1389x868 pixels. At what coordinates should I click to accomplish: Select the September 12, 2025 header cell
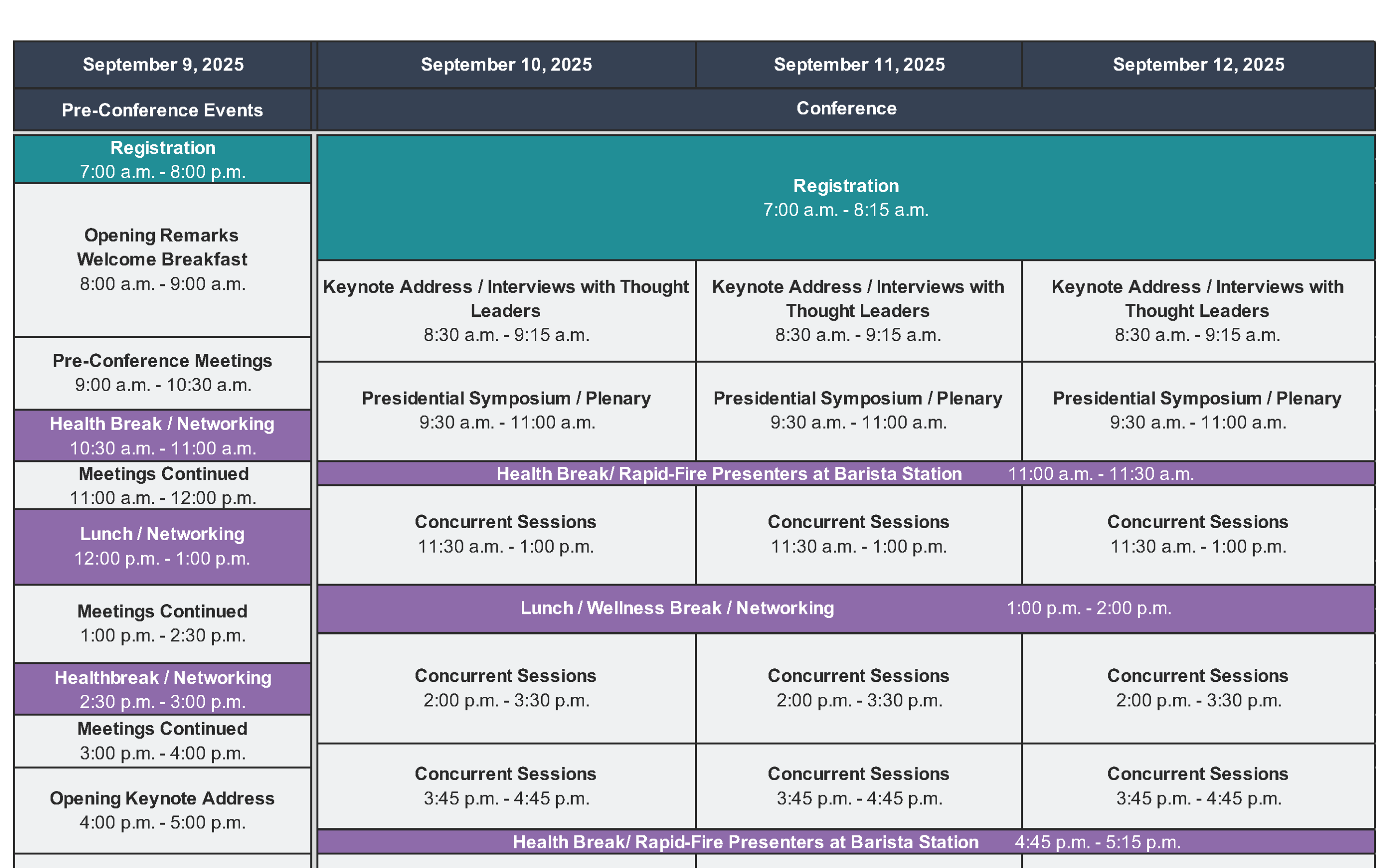[x=1198, y=64]
